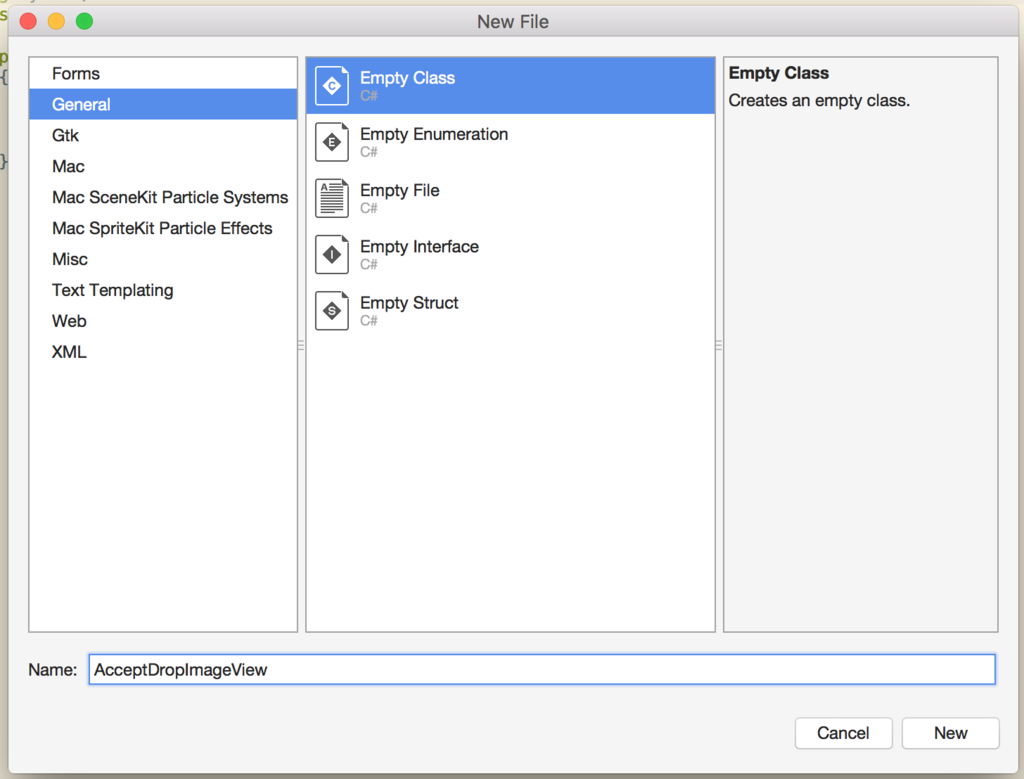
Task: Select Mac SceneKit Particle Systems category
Action: [x=163, y=197]
